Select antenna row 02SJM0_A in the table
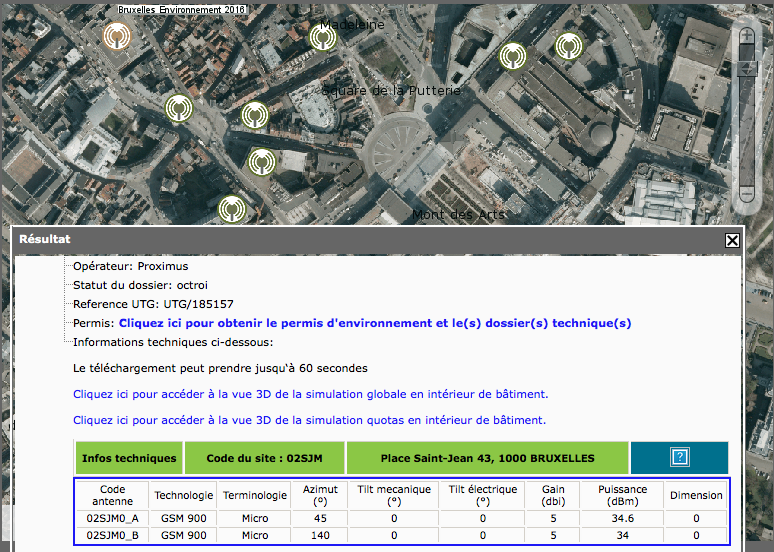774x552 pixels. [112, 518]
